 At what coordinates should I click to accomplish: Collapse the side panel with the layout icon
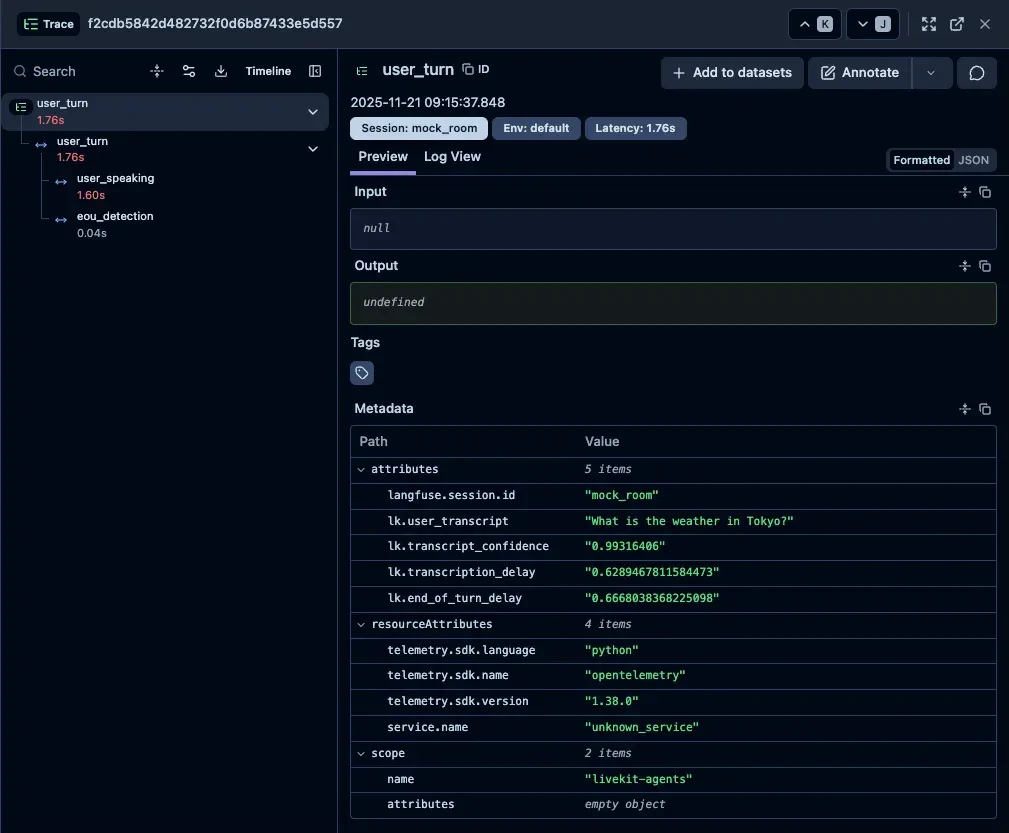tap(315, 71)
